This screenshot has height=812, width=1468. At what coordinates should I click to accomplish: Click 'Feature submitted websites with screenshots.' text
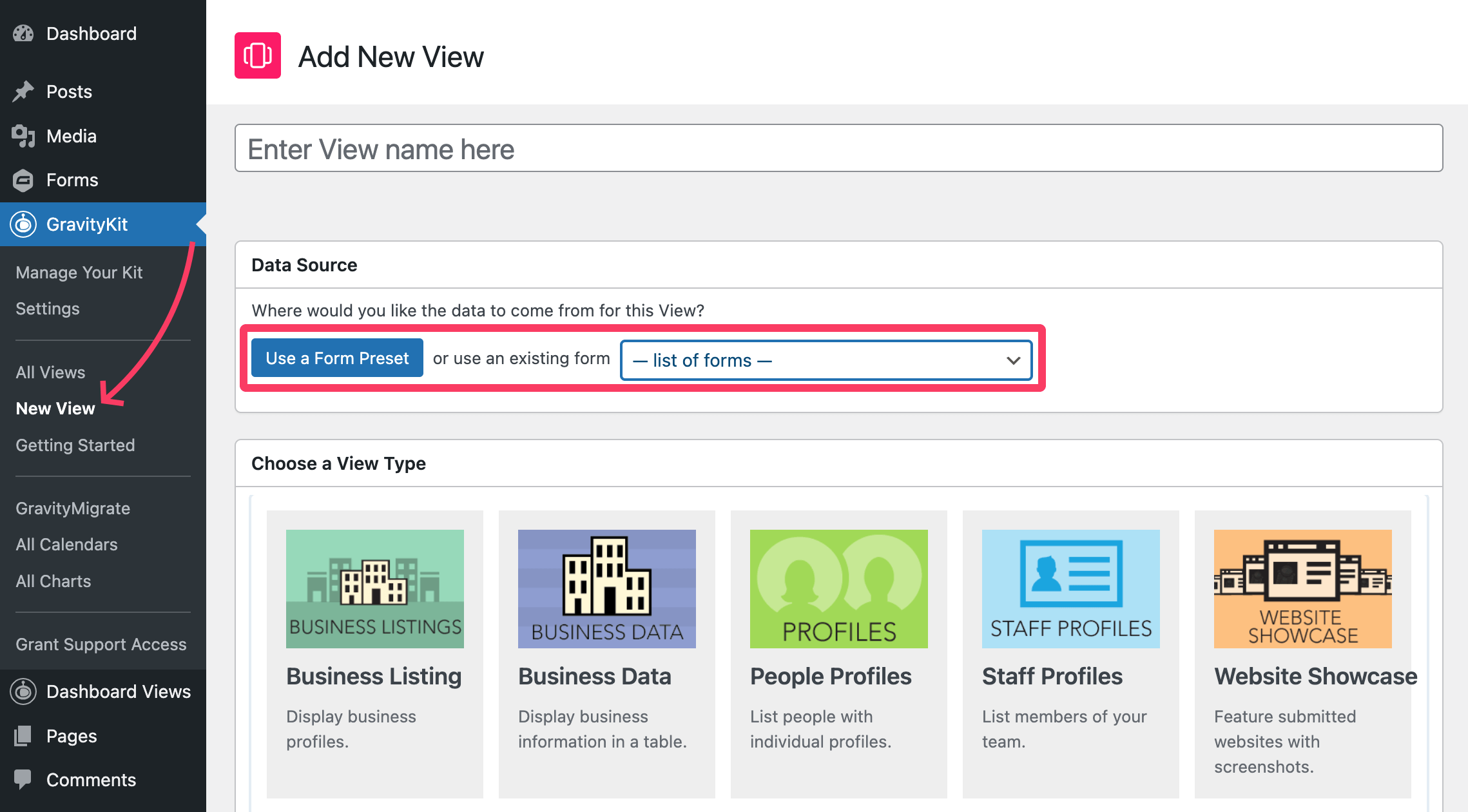[1285, 742]
